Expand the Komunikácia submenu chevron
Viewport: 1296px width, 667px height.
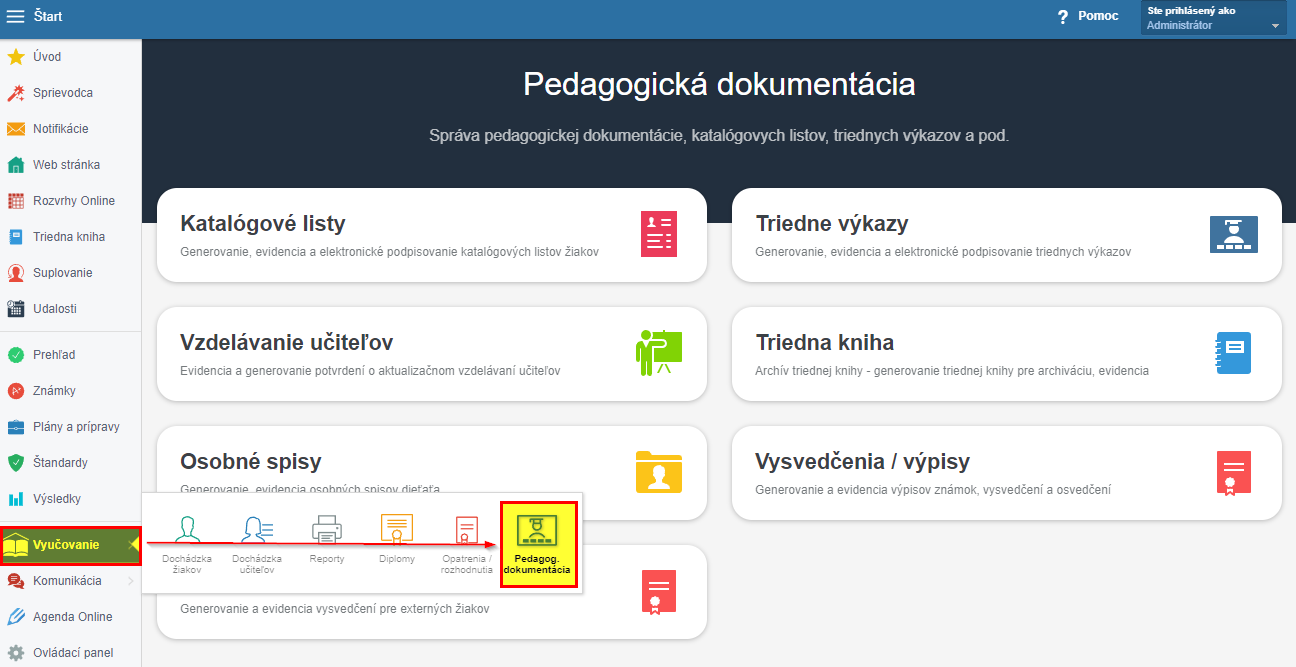pyautogui.click(x=130, y=581)
